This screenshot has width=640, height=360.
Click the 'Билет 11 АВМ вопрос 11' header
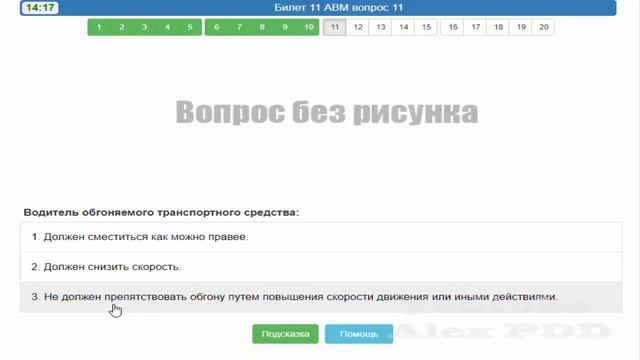click(x=338, y=8)
